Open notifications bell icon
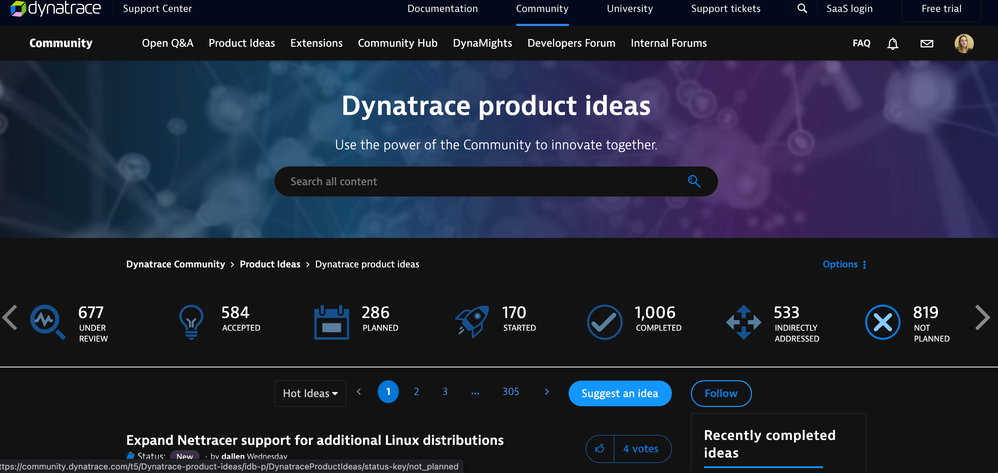998x473 pixels. click(892, 44)
